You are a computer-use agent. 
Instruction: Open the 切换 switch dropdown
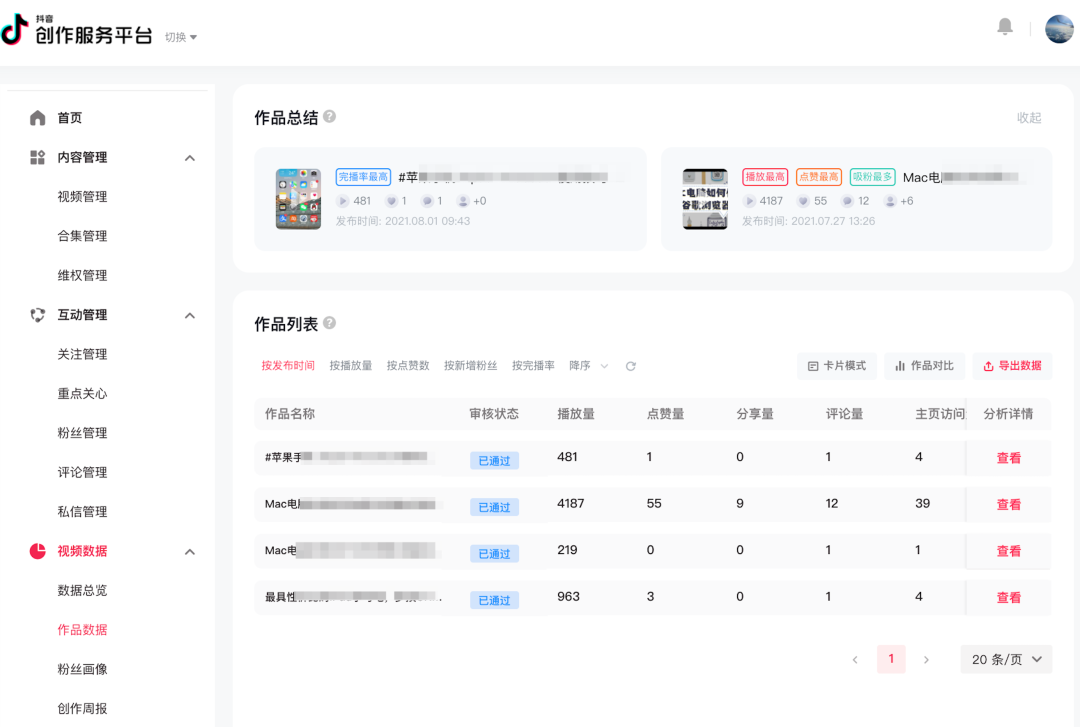tap(181, 37)
